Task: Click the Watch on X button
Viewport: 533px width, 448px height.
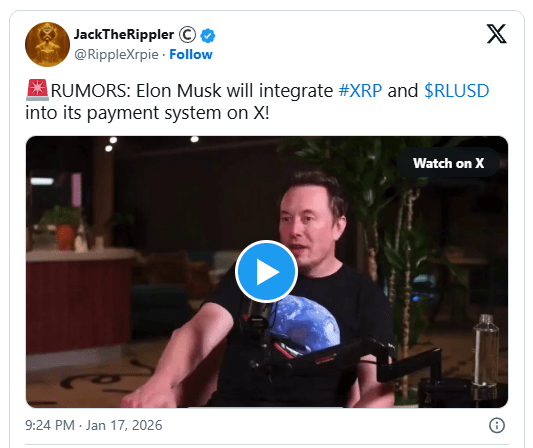Action: click(x=448, y=163)
